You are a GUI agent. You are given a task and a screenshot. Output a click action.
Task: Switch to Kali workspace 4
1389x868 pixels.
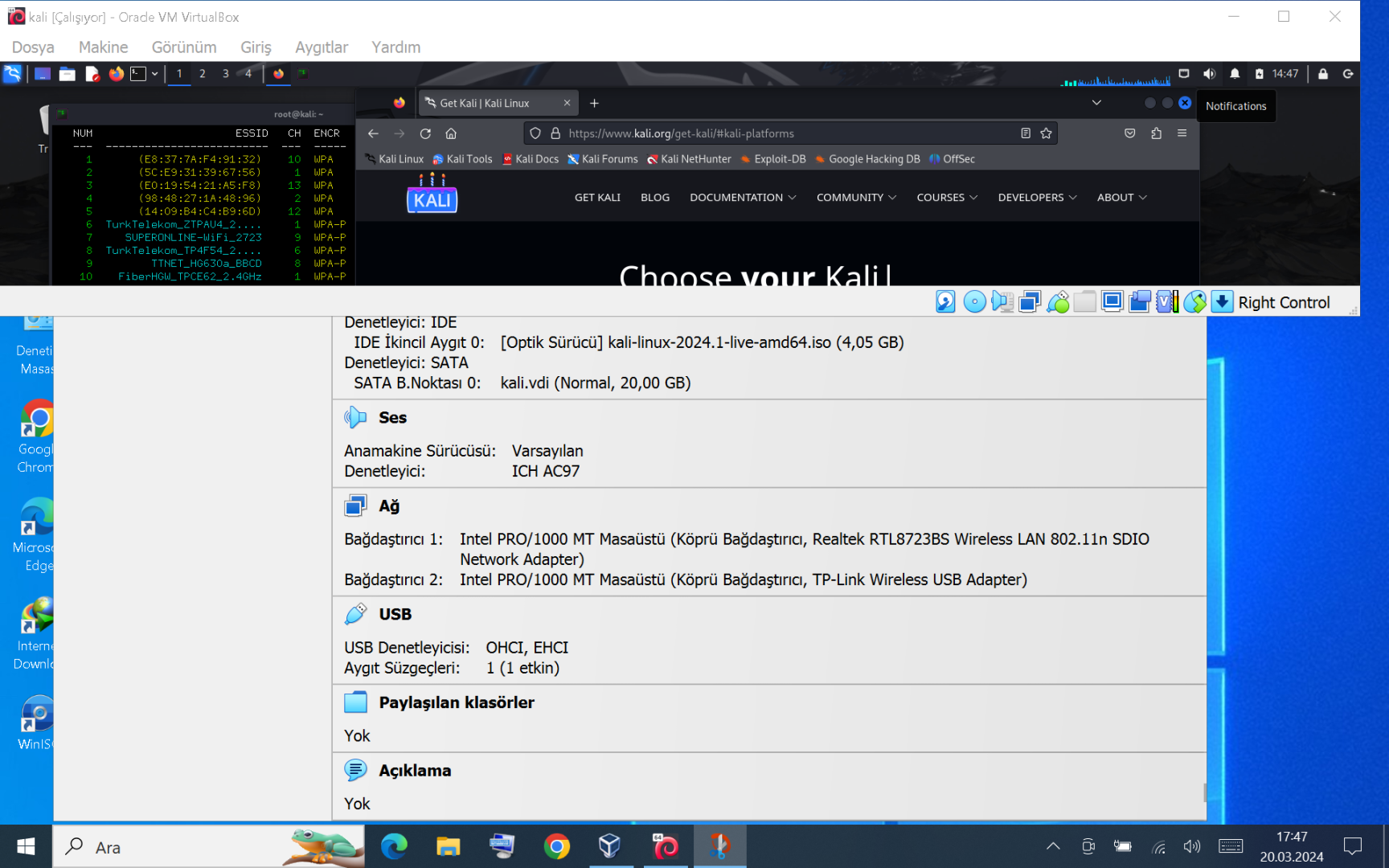pos(248,74)
